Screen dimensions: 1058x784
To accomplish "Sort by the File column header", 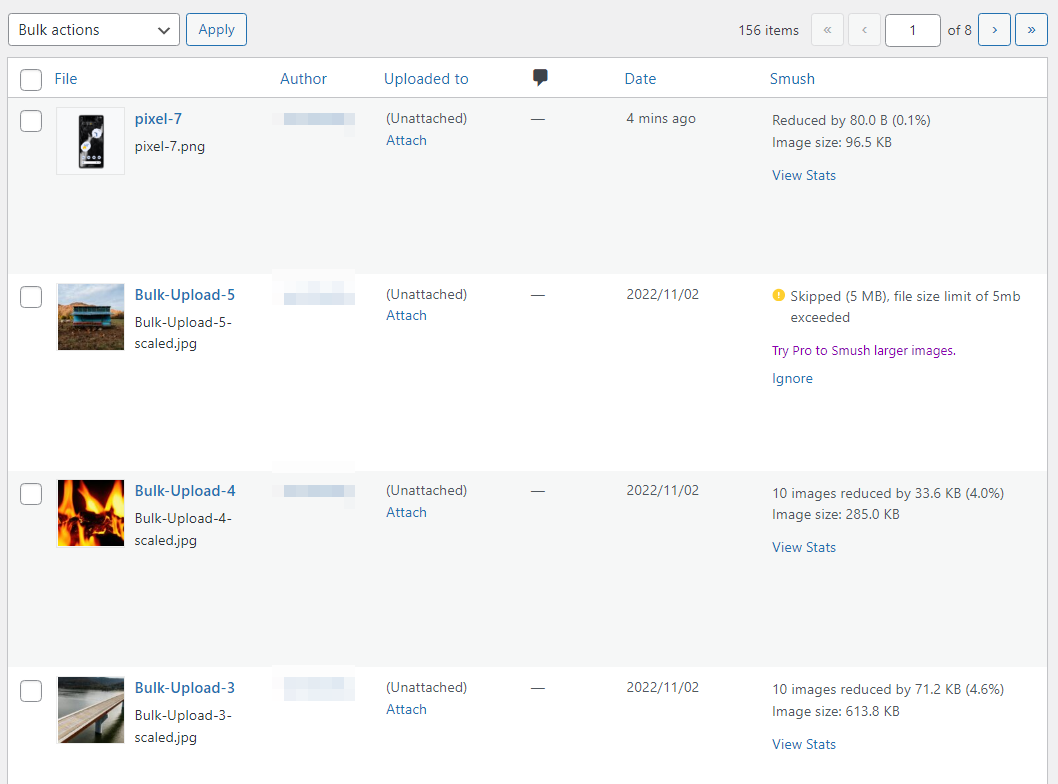I will tap(65, 79).
